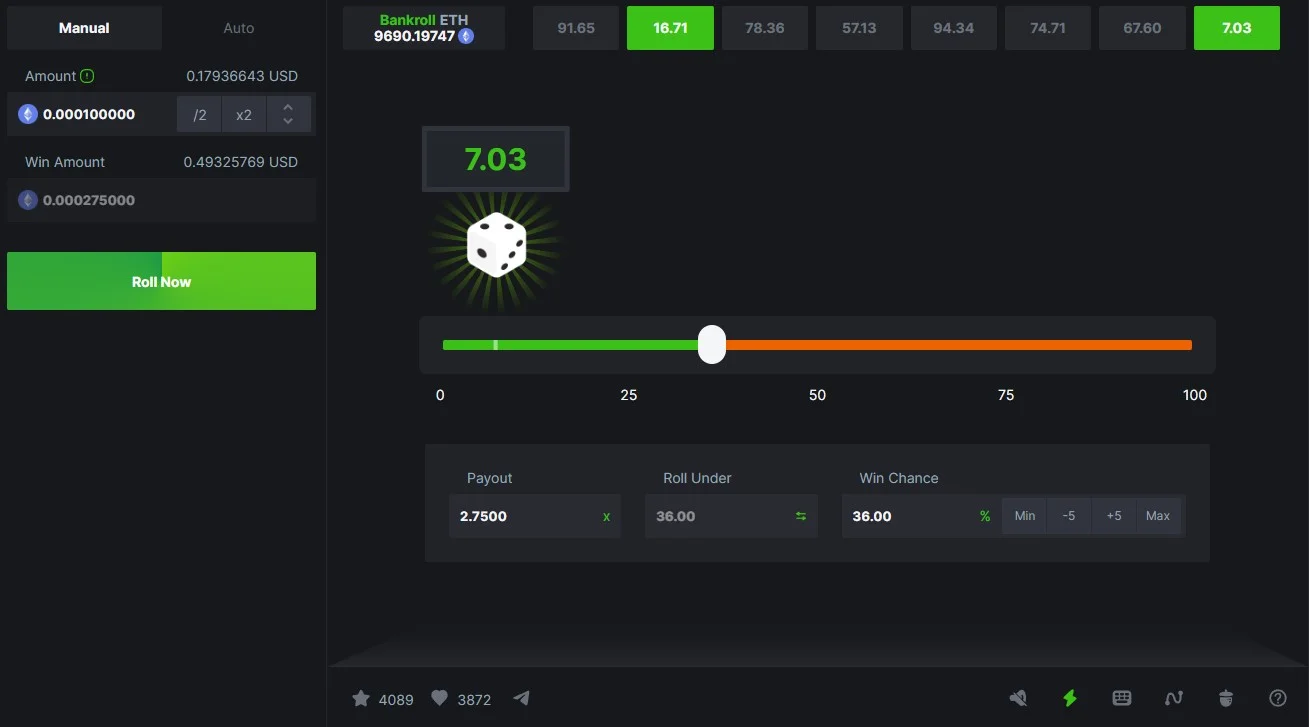The height and width of the screenshot is (727, 1309).
Task: Click the x2 double amount button
Action: (244, 115)
